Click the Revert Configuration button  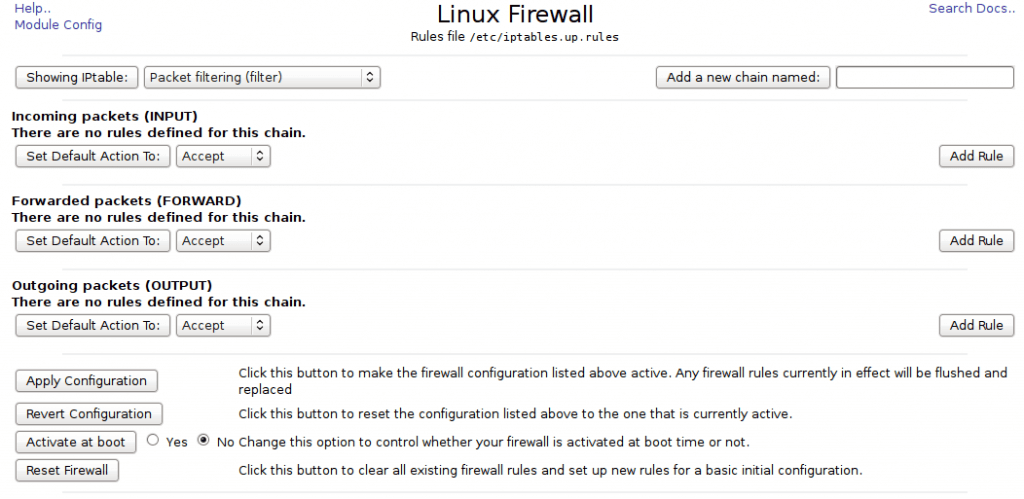click(89, 414)
